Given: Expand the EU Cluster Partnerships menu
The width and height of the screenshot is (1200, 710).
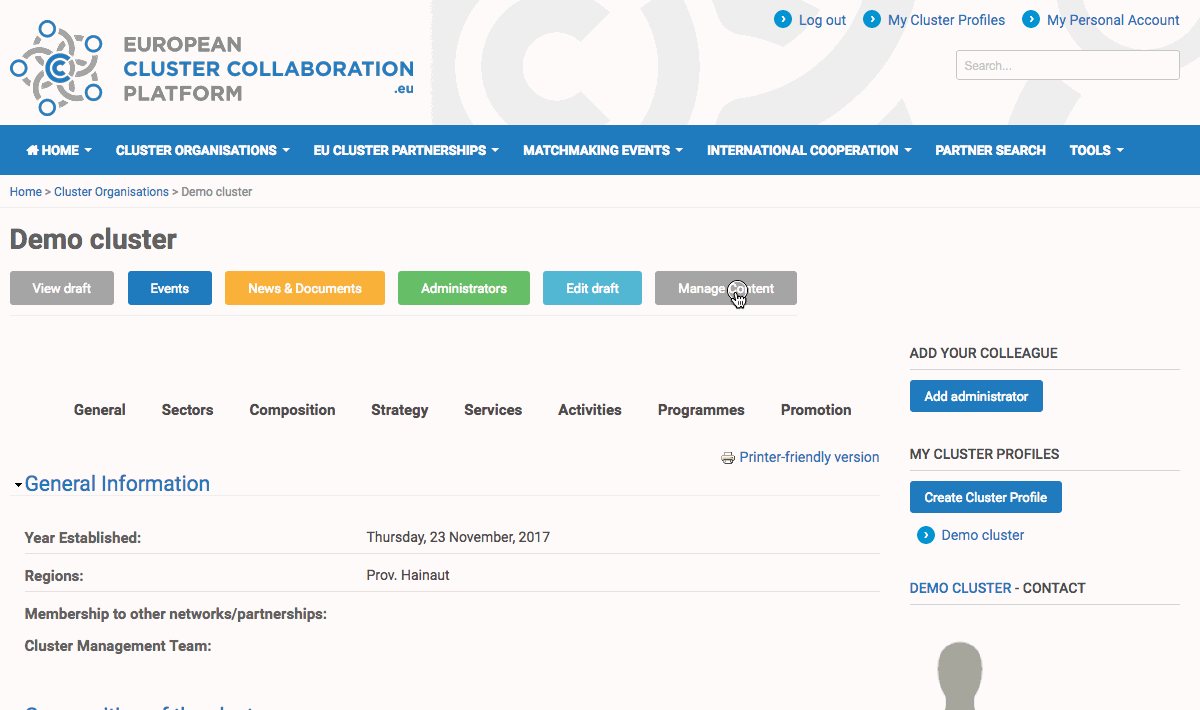Looking at the screenshot, I should tap(406, 150).
